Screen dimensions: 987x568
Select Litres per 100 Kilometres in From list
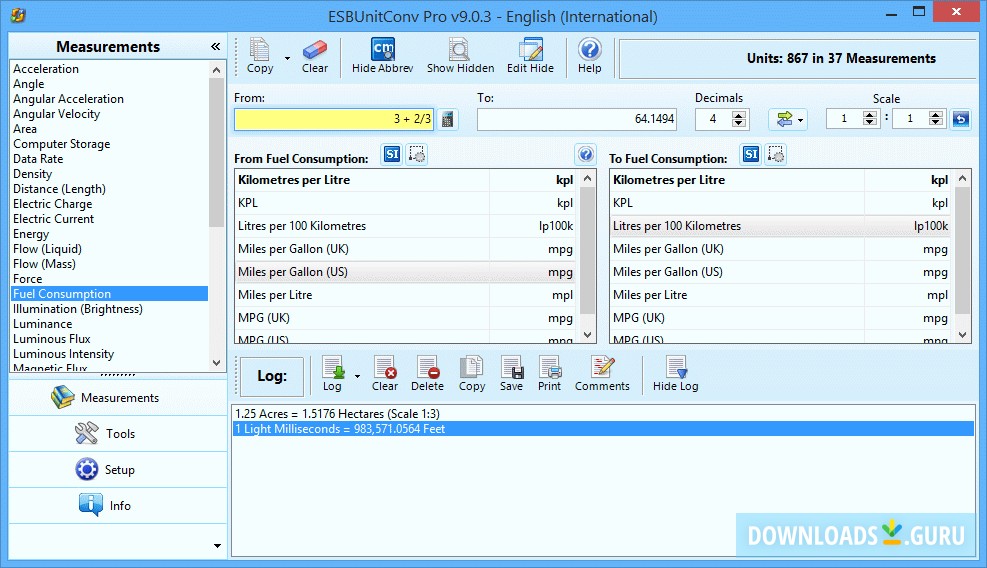click(406, 226)
